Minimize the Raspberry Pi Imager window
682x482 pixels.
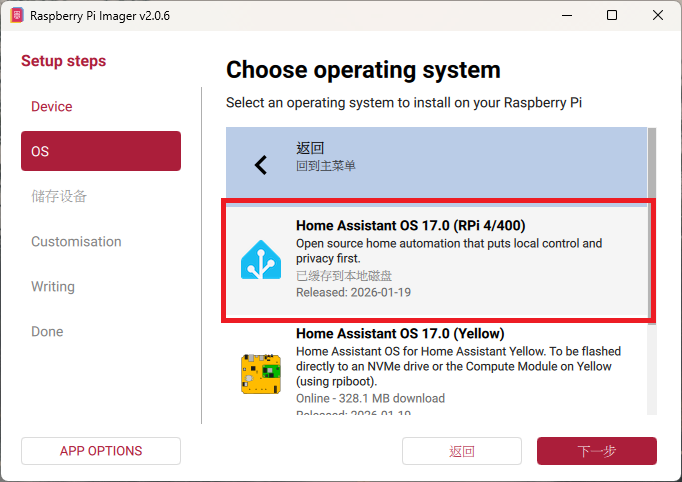tap(566, 15)
